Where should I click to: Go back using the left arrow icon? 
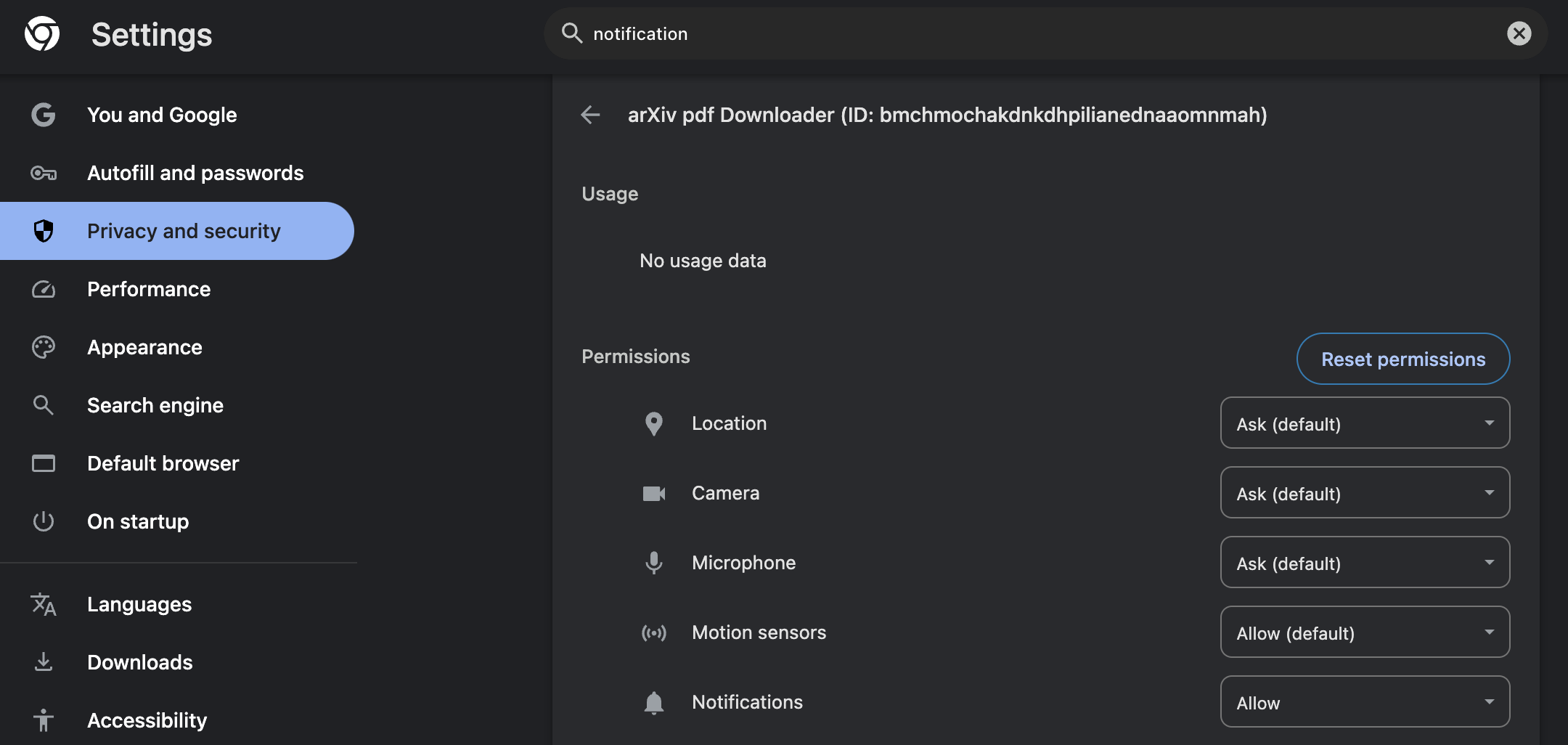click(590, 115)
